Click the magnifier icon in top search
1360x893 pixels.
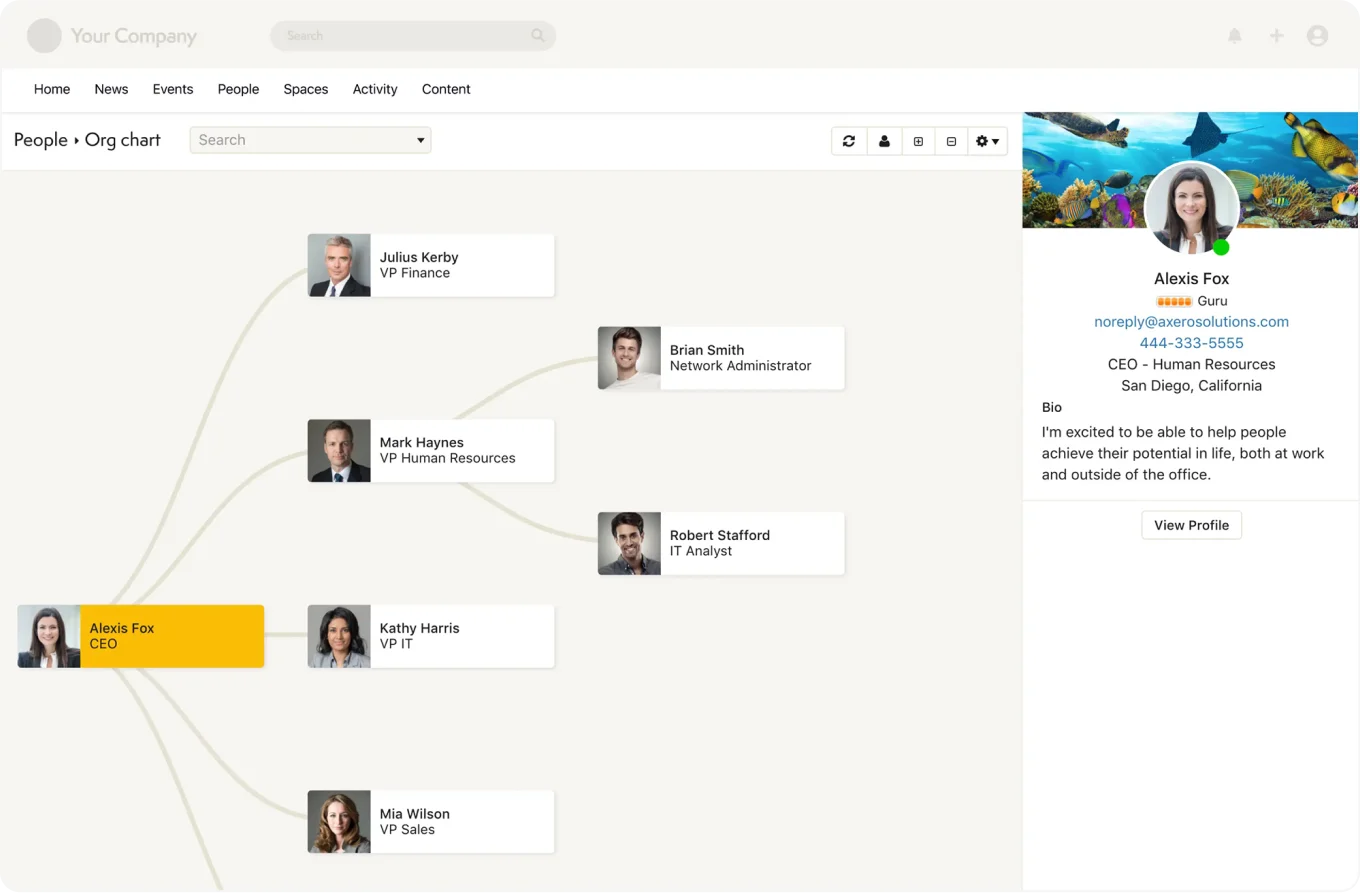[538, 36]
